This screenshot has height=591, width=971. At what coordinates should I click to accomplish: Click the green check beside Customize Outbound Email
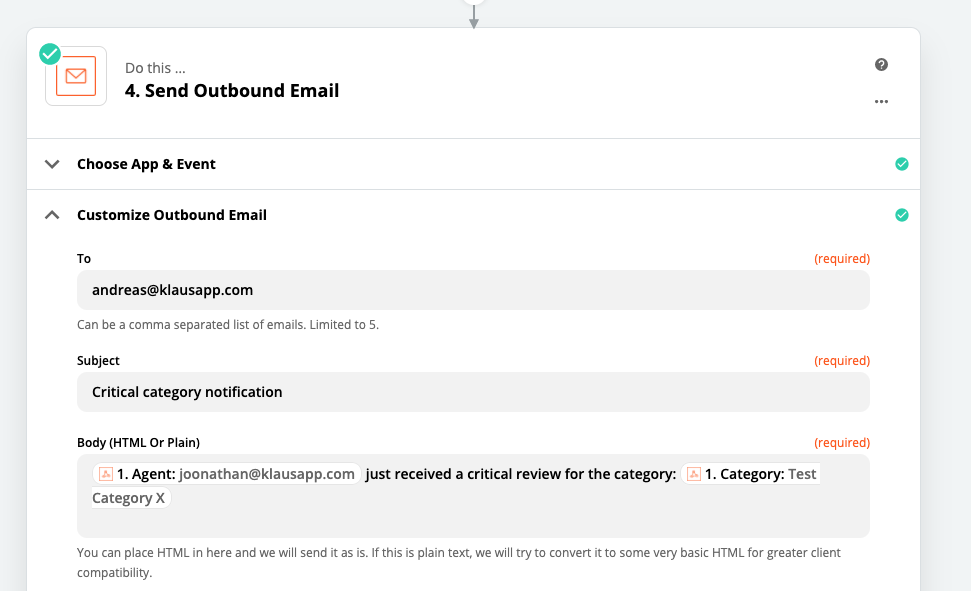[902, 215]
